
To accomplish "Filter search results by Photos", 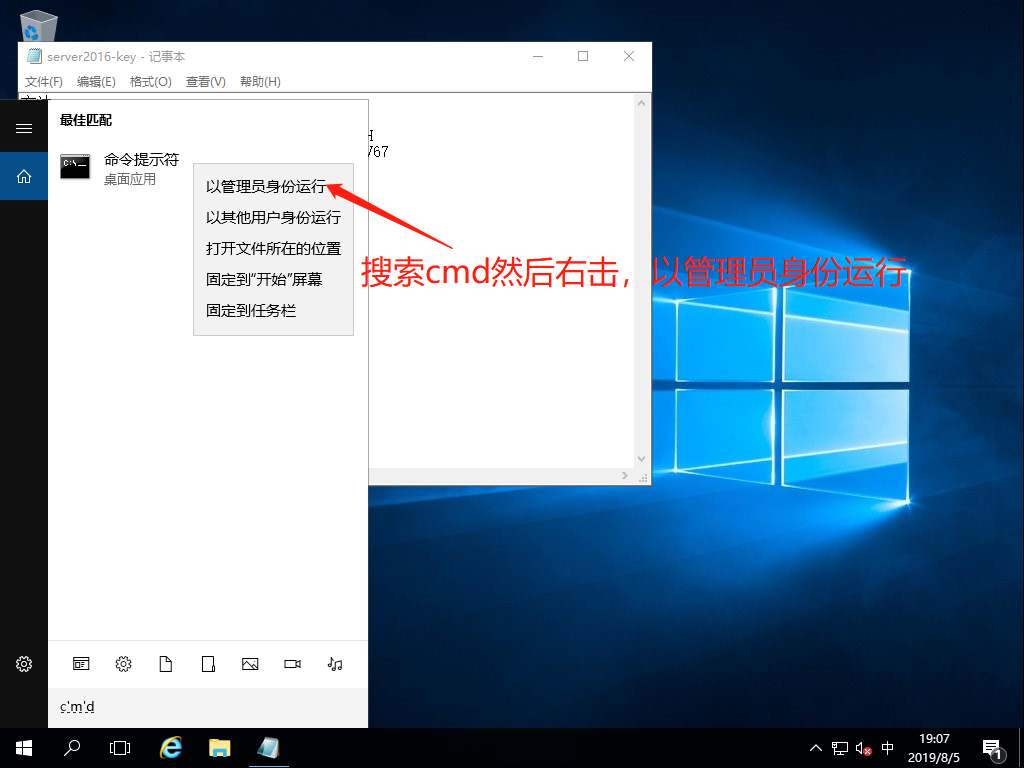I will tap(250, 664).
